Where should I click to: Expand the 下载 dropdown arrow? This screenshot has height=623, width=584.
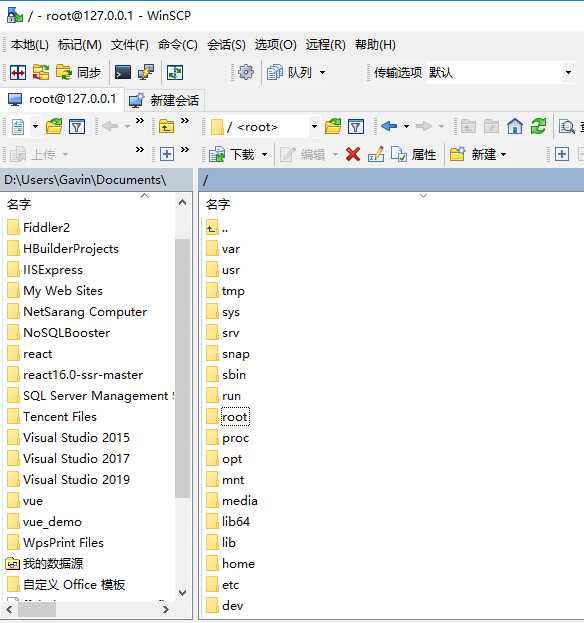click(264, 154)
